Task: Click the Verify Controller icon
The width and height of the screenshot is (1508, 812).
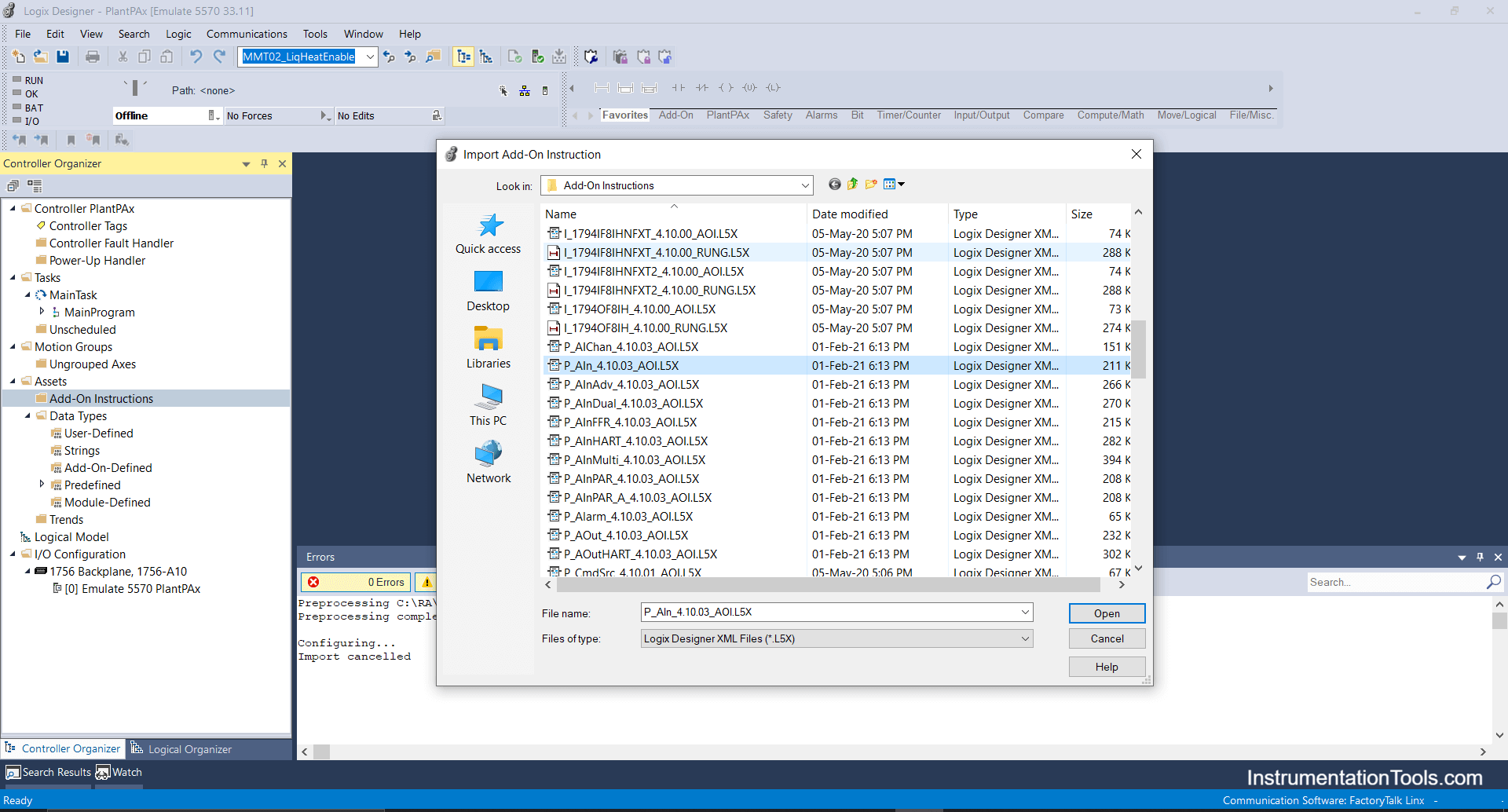Action: 538,57
